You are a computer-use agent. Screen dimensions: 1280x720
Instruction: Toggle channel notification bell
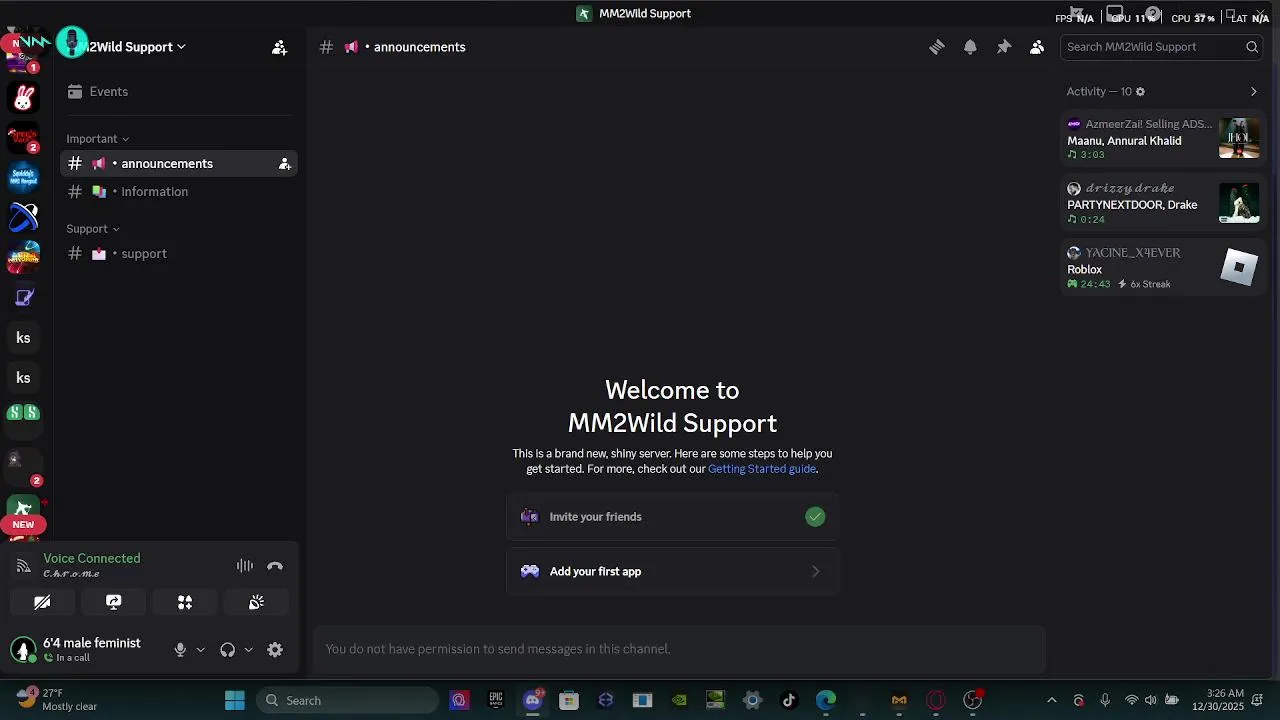tap(970, 47)
